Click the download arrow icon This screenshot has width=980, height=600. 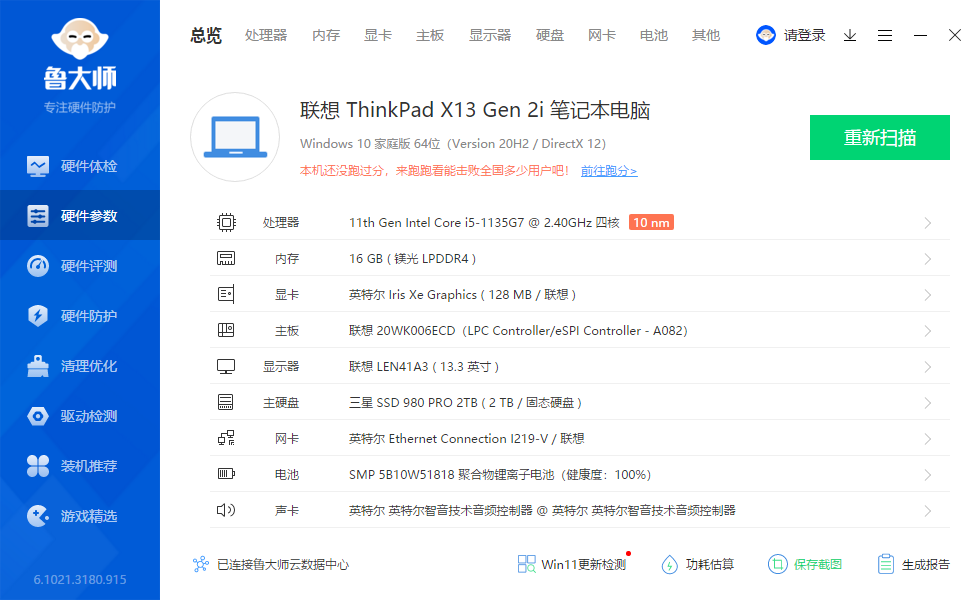[849, 36]
